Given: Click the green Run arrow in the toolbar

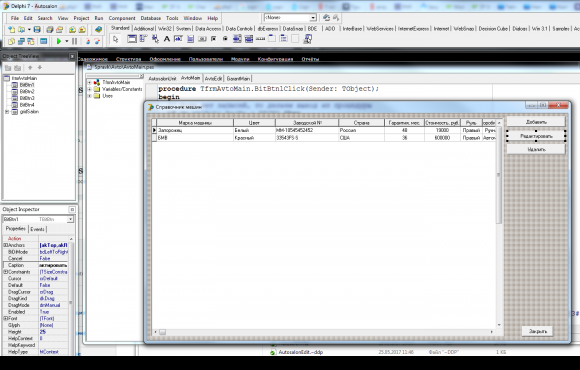Looking at the screenshot, I should click(x=58, y=41).
